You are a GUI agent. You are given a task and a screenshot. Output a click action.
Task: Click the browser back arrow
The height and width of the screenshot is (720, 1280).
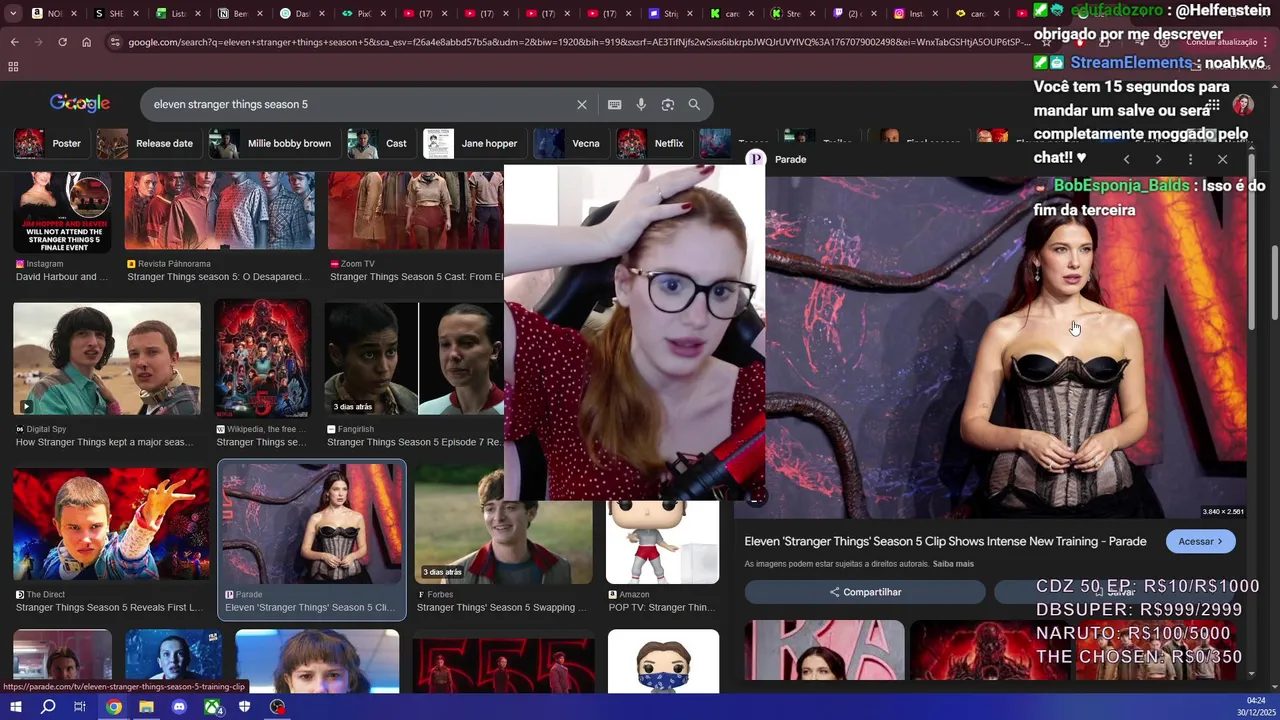tap(14, 42)
